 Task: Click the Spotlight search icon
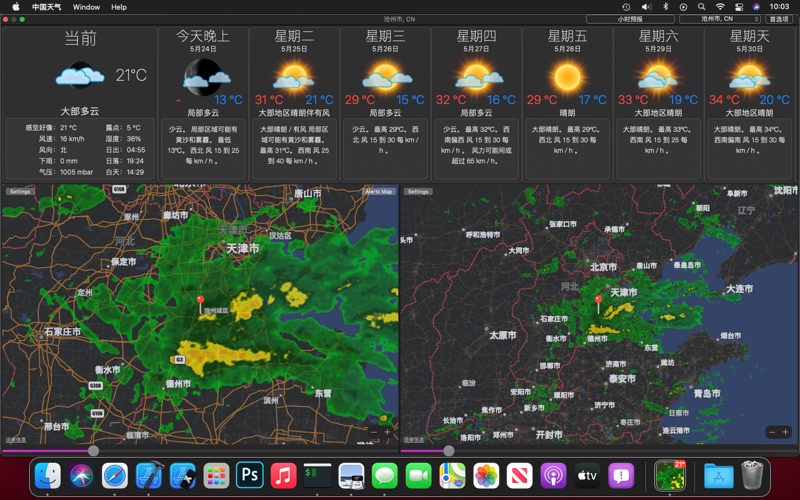[702, 7]
